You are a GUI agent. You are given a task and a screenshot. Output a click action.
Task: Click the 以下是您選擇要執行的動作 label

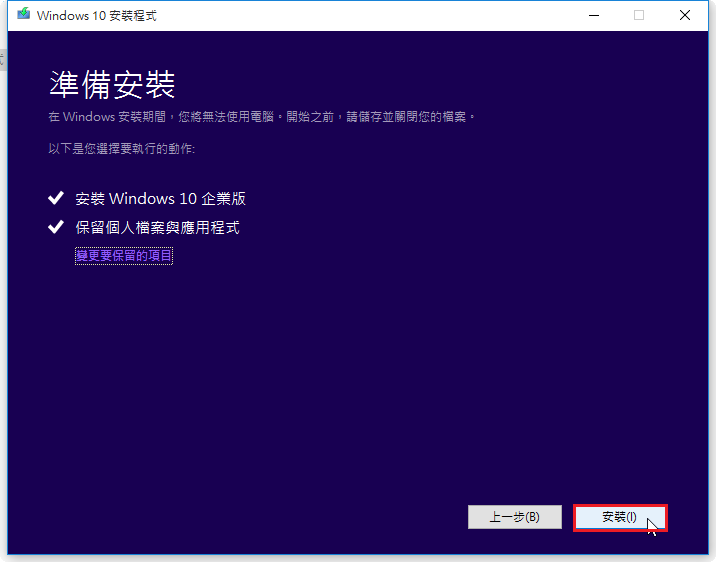tap(121, 148)
